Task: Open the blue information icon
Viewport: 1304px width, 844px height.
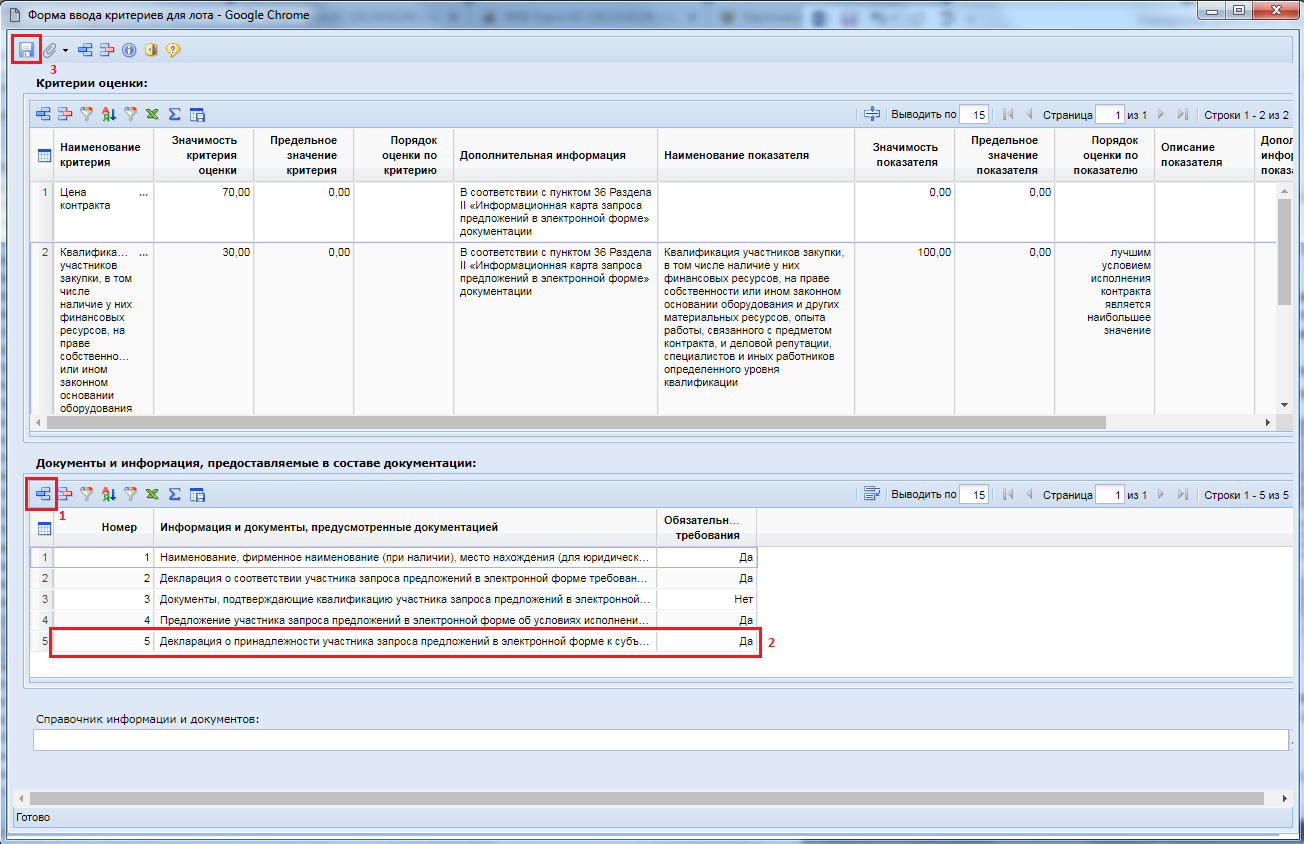Action: pos(129,49)
